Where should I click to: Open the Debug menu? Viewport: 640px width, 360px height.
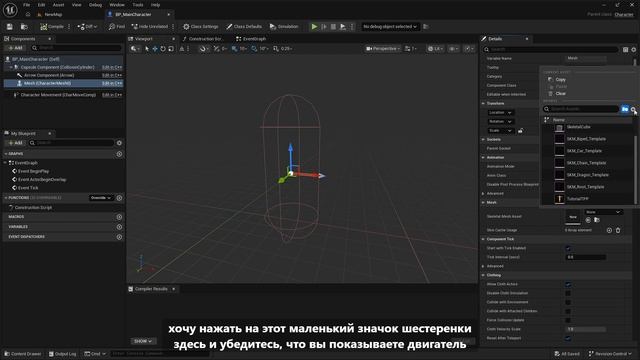pos(95,5)
